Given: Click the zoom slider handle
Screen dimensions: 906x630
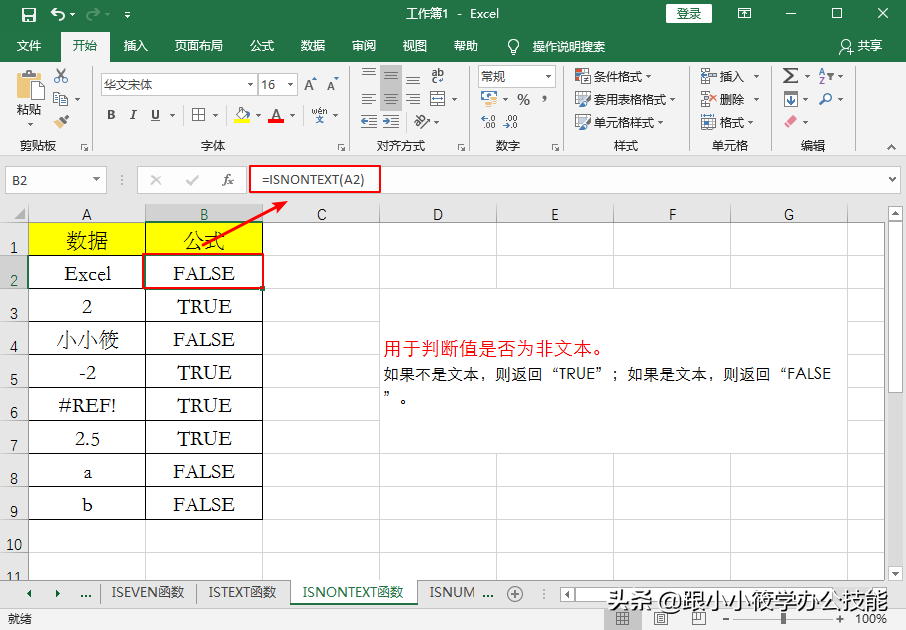Looking at the screenshot, I should coord(784,618).
